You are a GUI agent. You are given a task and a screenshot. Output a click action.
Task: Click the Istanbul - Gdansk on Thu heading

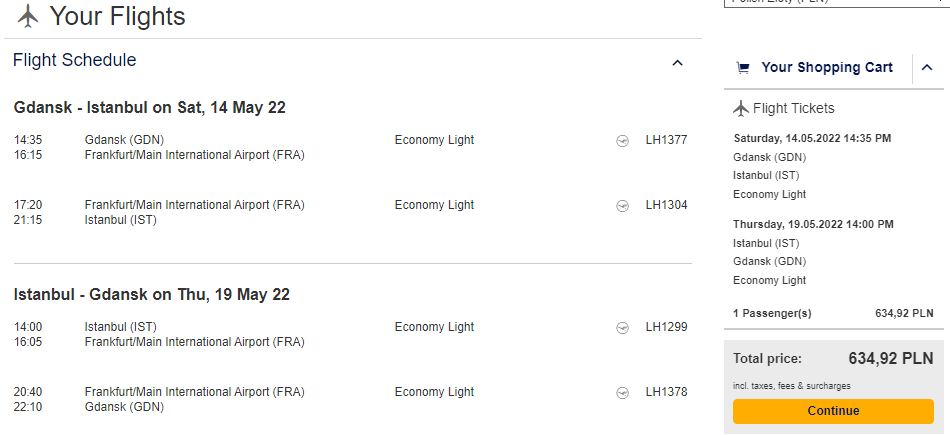coord(151,294)
